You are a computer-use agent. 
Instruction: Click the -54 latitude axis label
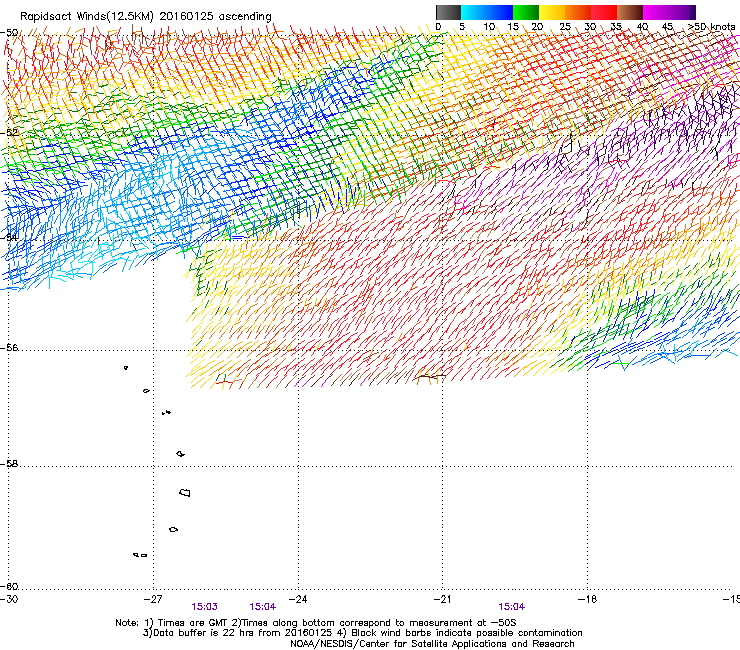point(9,237)
